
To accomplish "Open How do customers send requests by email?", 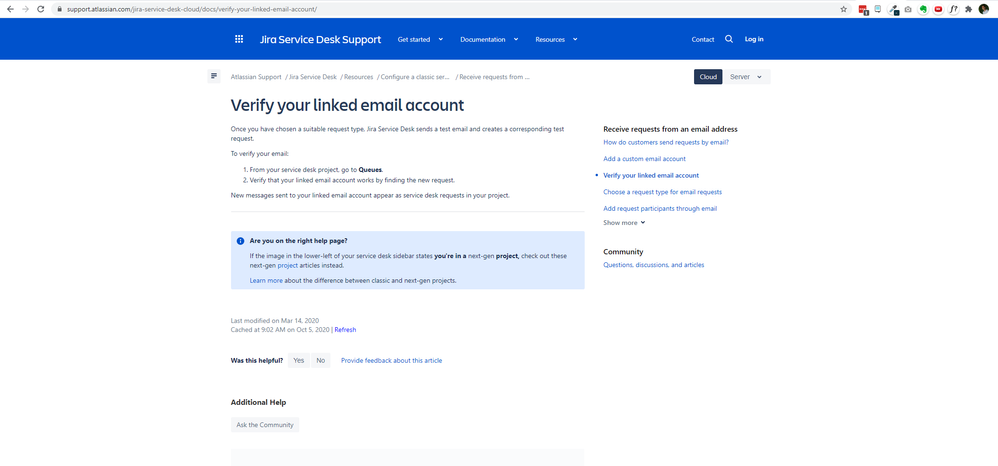I will pos(666,142).
